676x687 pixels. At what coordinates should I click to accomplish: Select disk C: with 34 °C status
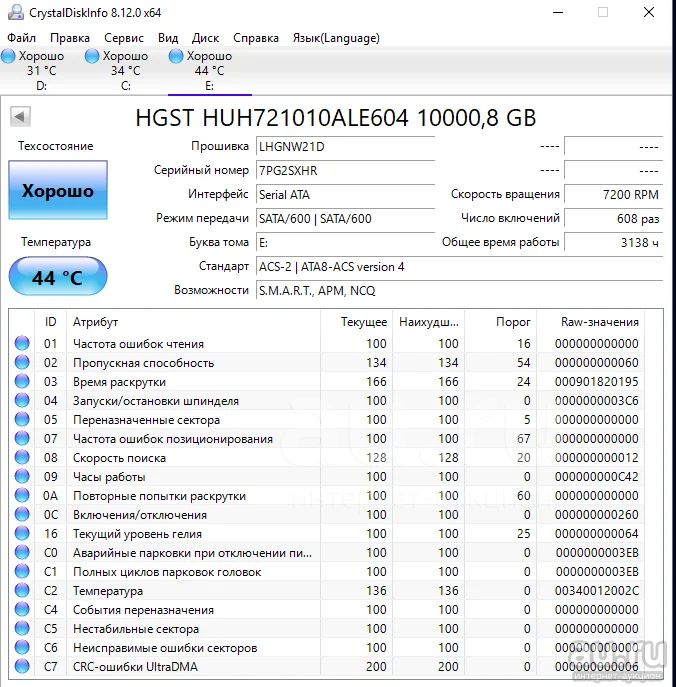coord(125,71)
